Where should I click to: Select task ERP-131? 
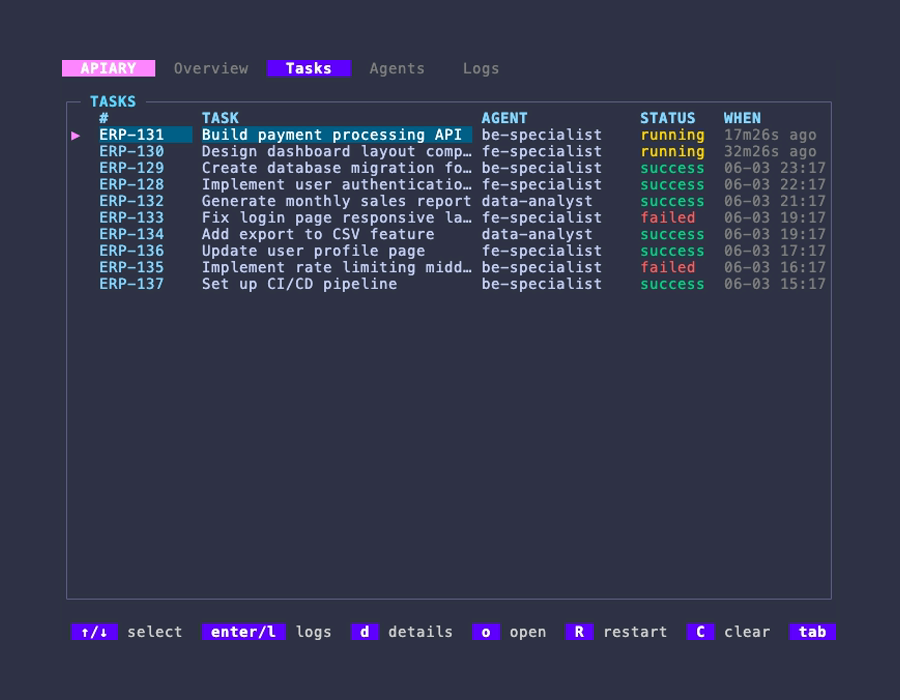pos(131,135)
